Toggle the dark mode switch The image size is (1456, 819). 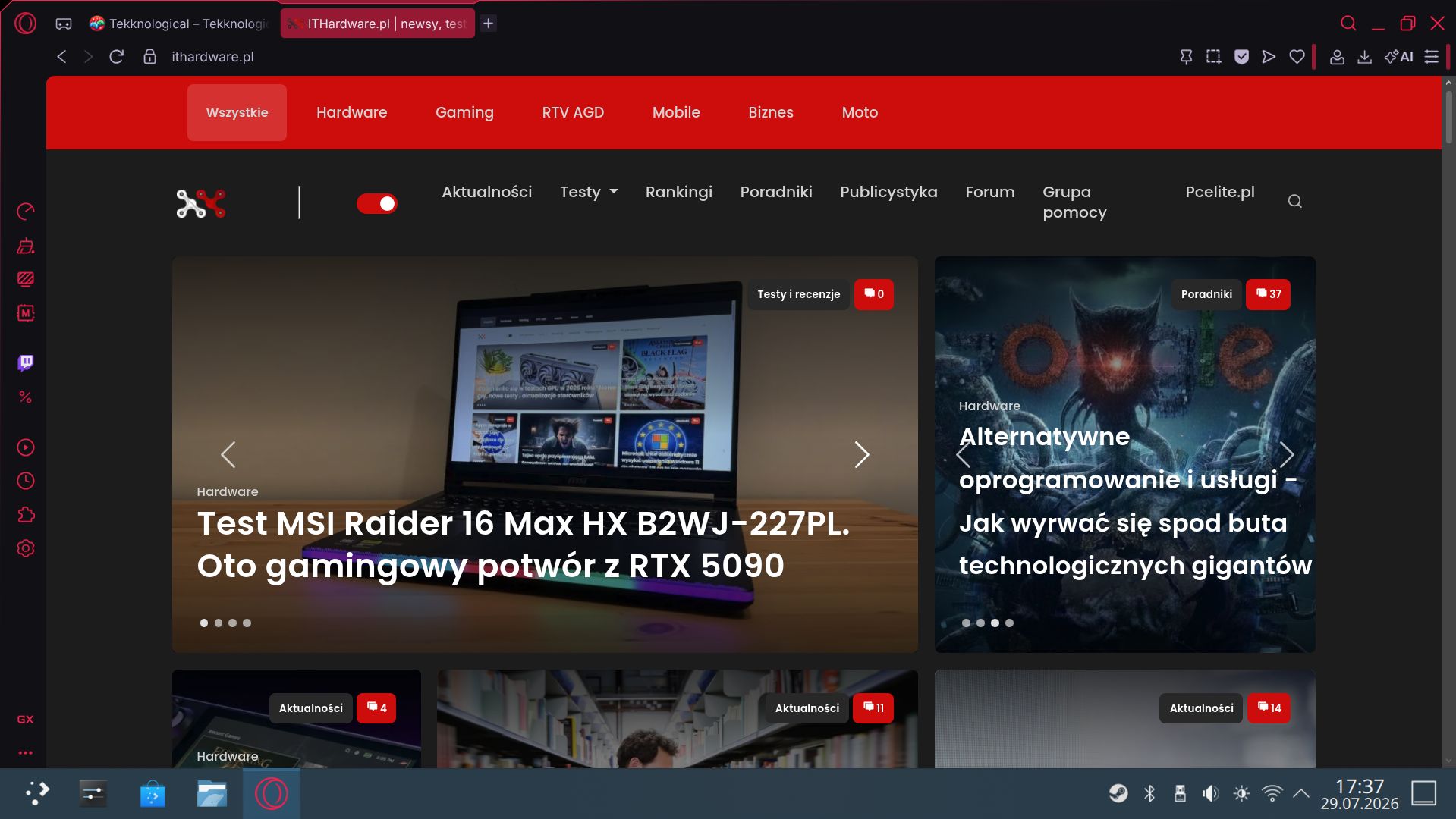click(x=376, y=203)
